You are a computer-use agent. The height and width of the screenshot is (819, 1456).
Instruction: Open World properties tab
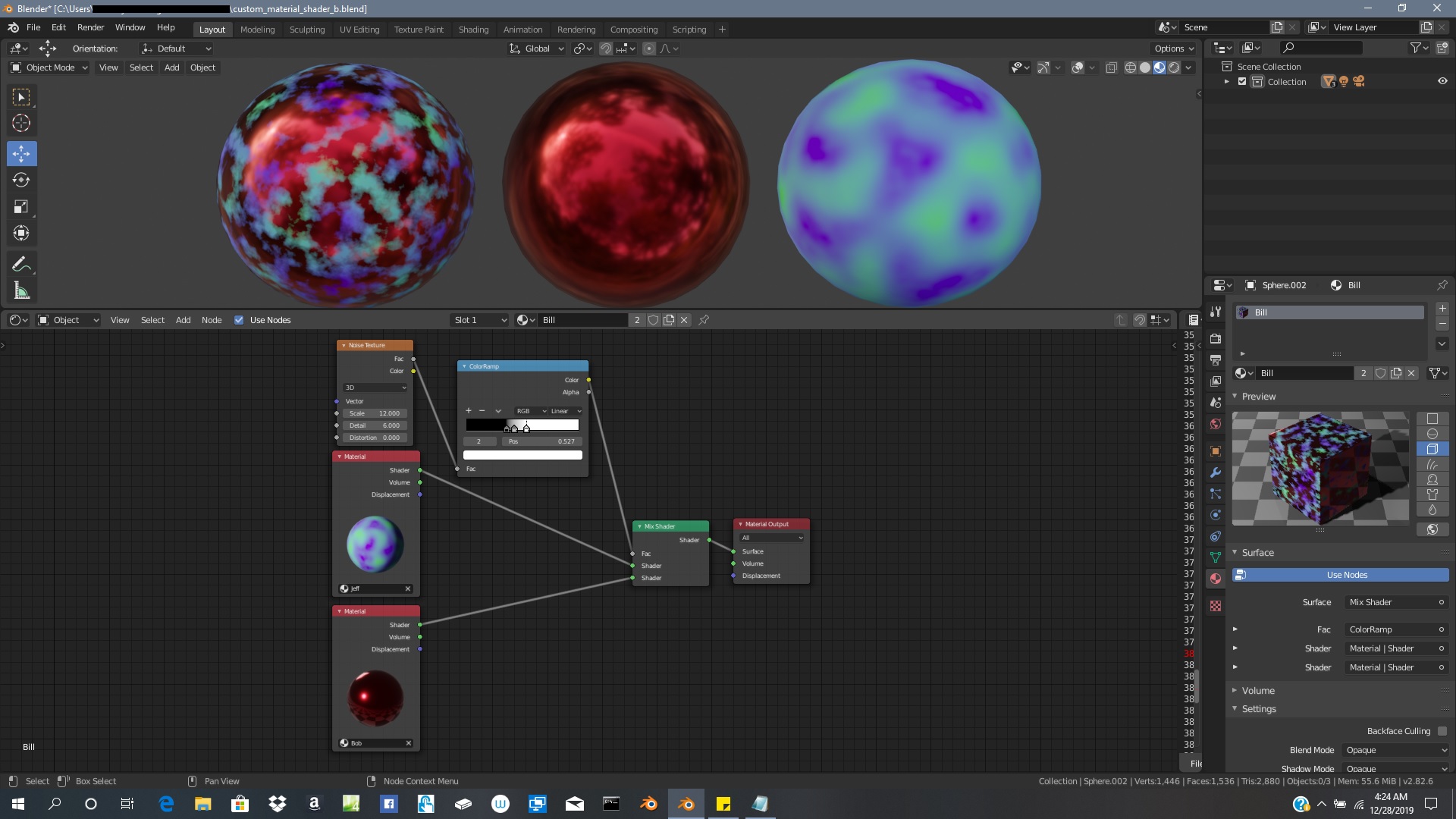tap(1216, 424)
